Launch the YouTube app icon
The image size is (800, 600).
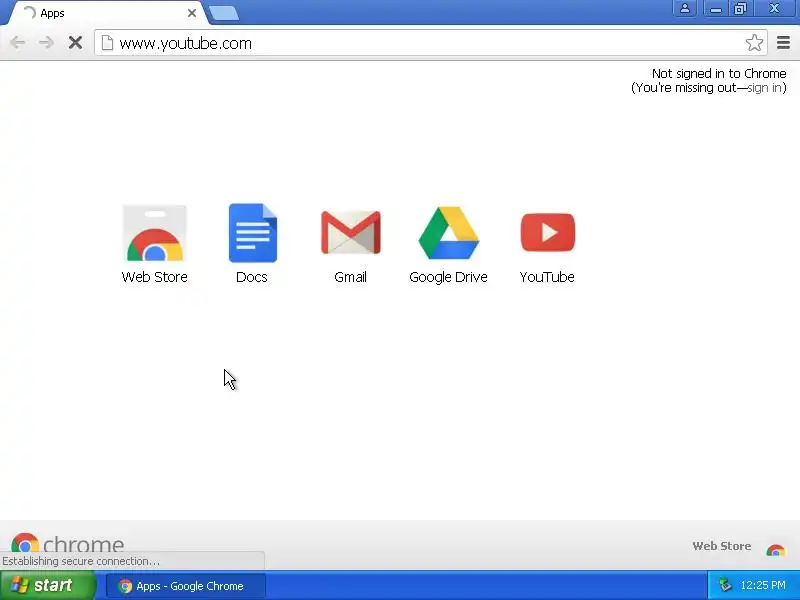click(547, 233)
